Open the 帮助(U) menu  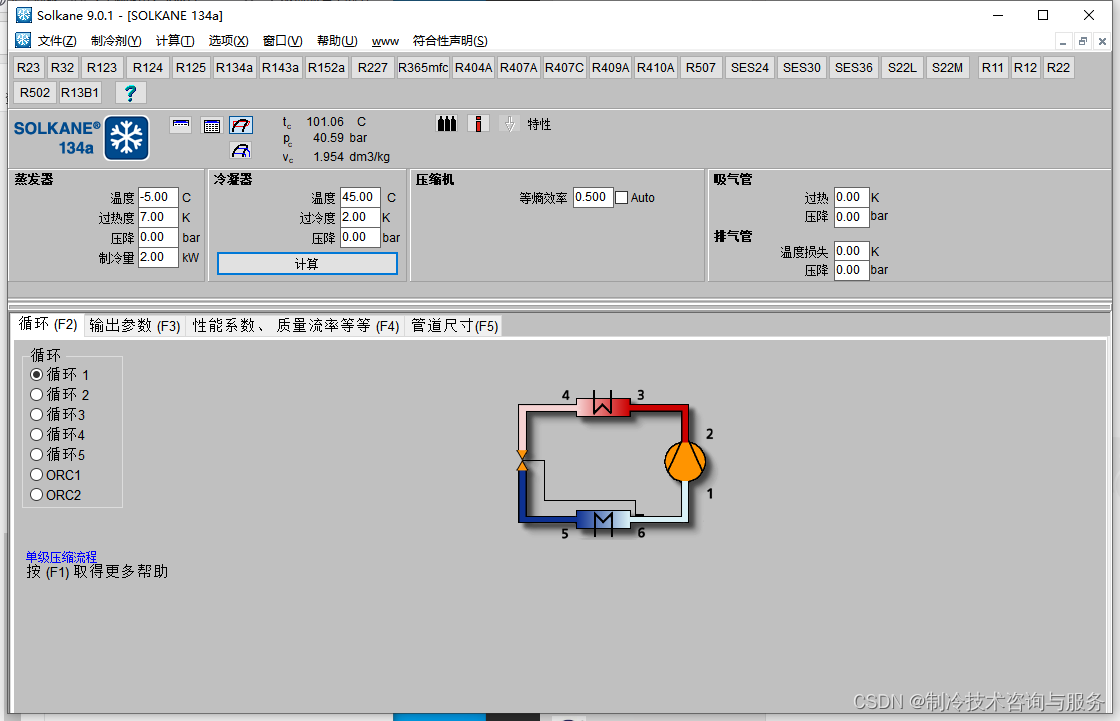(x=337, y=41)
